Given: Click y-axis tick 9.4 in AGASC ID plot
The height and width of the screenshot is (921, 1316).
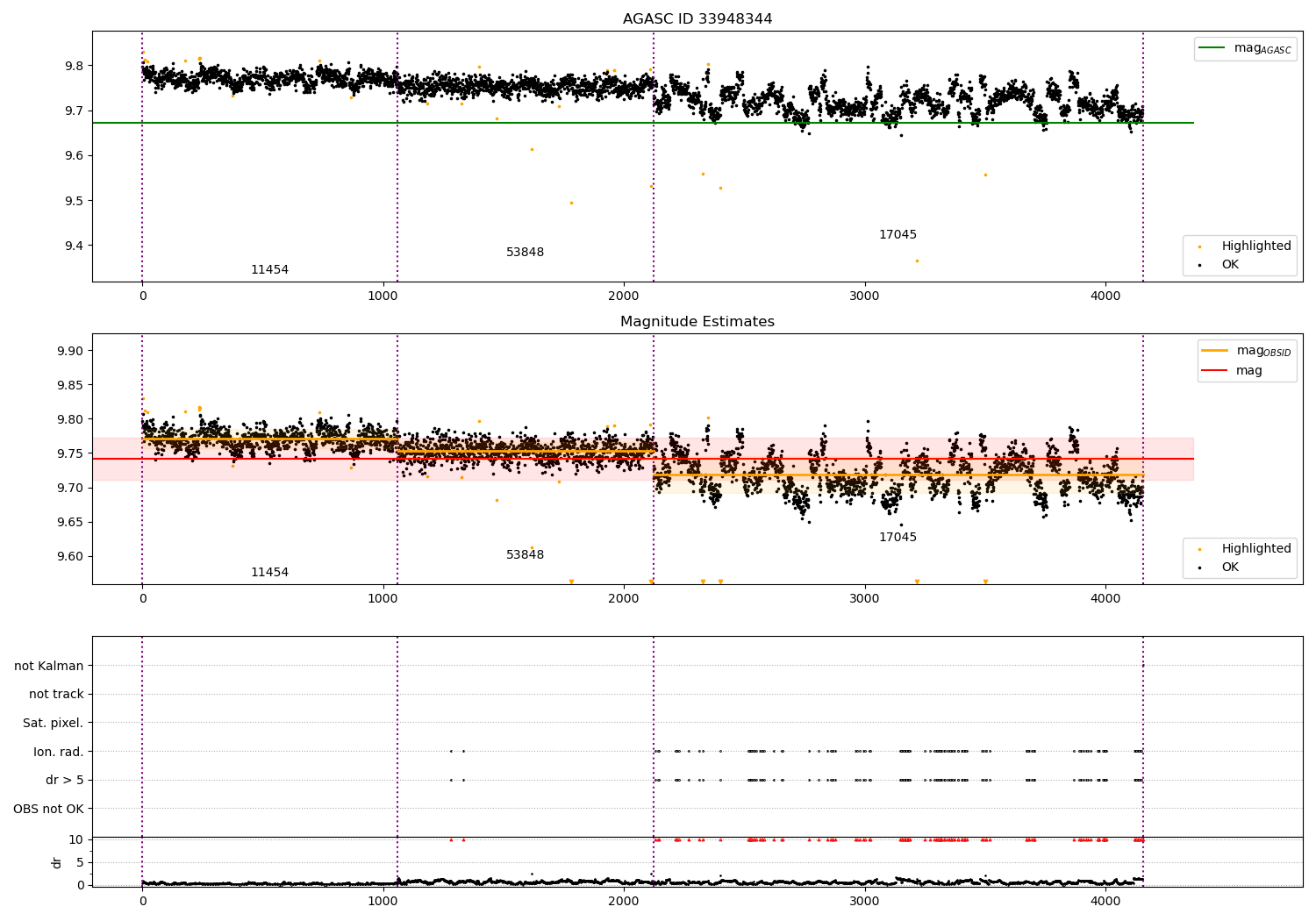Looking at the screenshot, I should click(74, 246).
